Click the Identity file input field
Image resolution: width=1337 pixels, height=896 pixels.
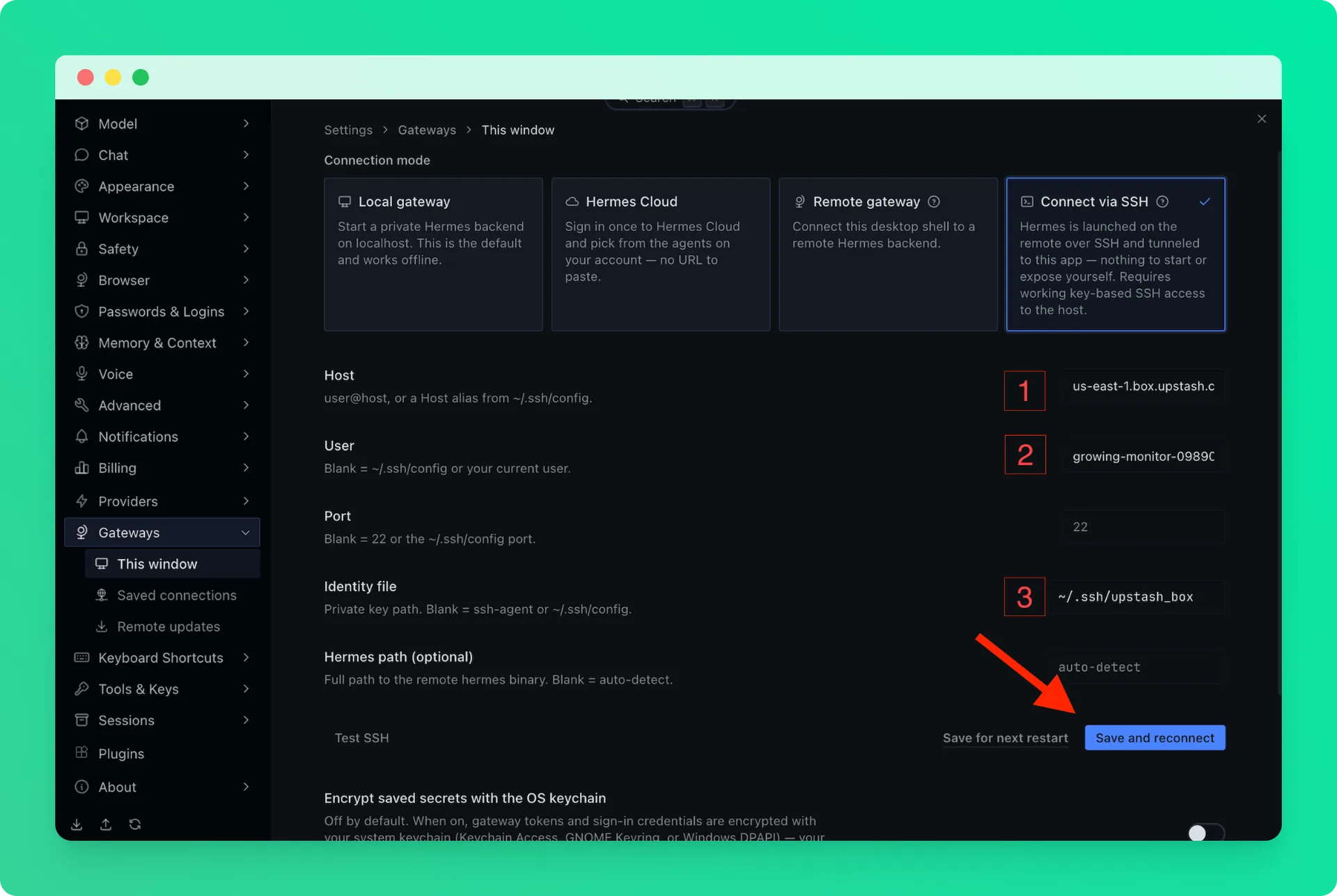click(1136, 597)
